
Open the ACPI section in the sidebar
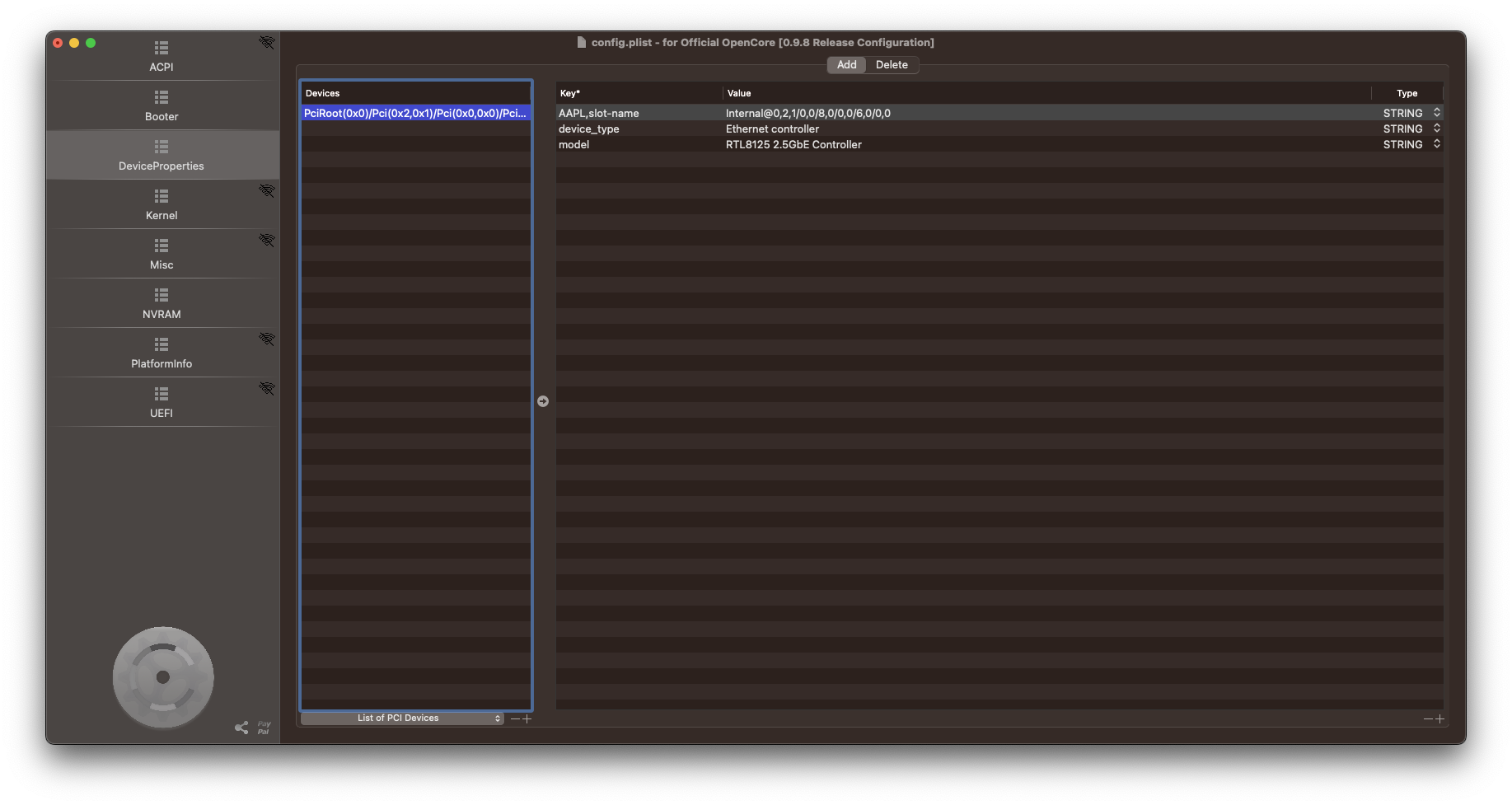[161, 56]
